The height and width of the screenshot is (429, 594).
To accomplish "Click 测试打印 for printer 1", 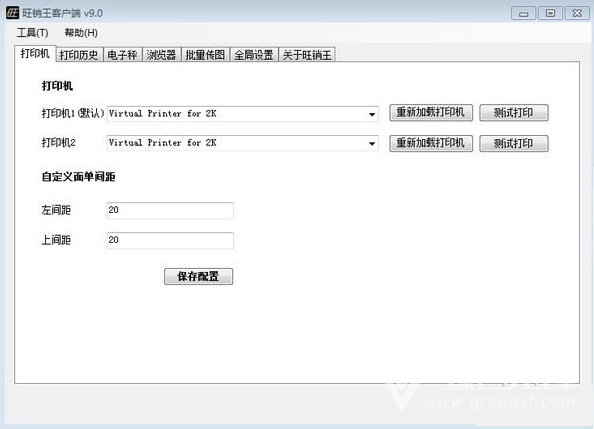I will pyautogui.click(x=513, y=113).
